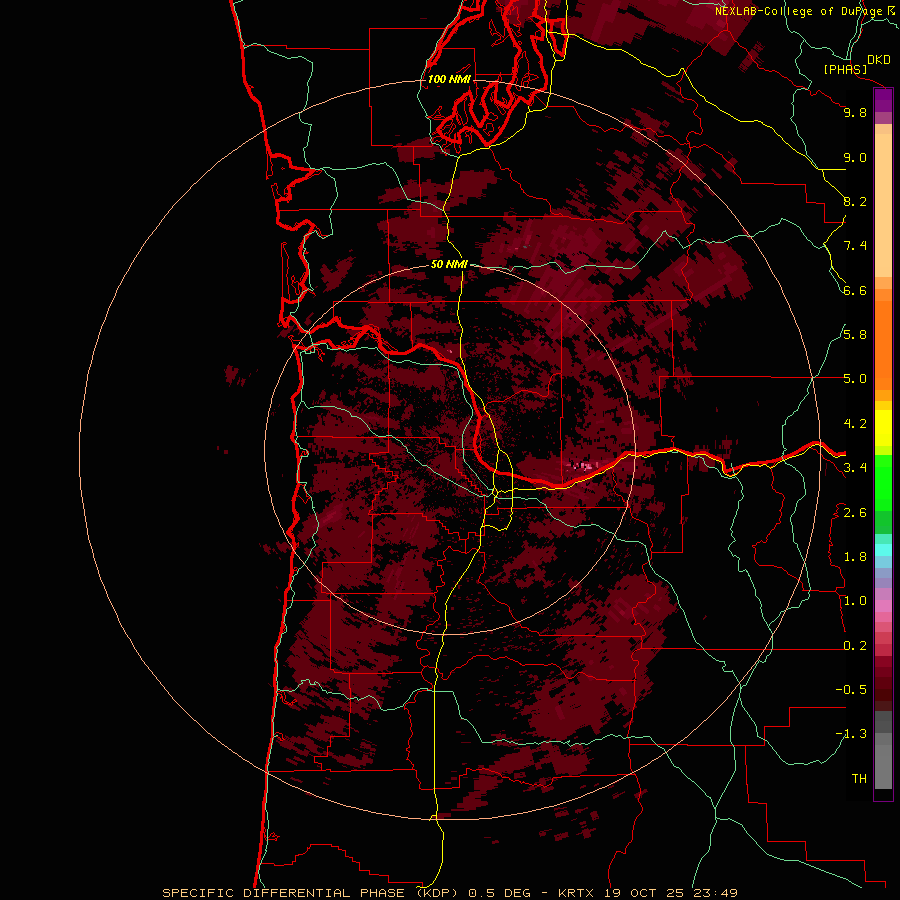The width and height of the screenshot is (900, 900).
Task: Click the 2.6 value on the color scale
Action: [x=855, y=513]
